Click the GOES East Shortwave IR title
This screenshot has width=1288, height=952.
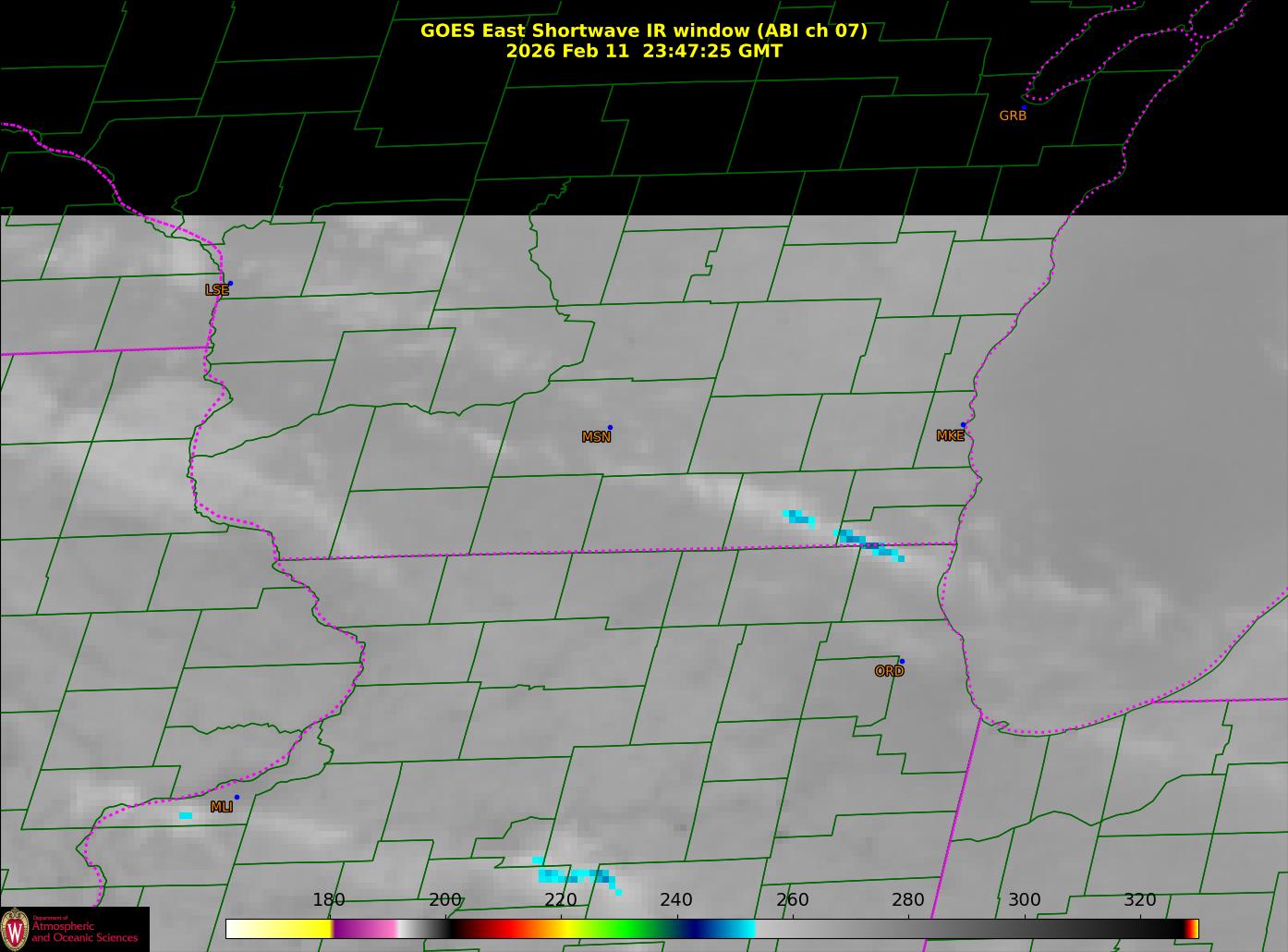coord(643,31)
